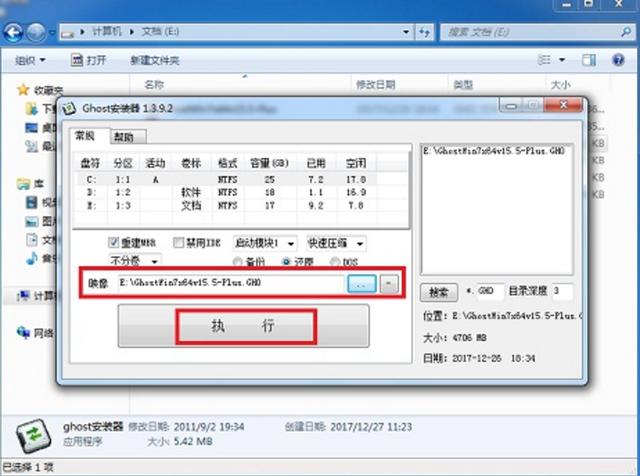Image resolution: width=640 pixels, height=476 pixels.
Task: Click the address bar refresh icon
Action: pos(424,32)
